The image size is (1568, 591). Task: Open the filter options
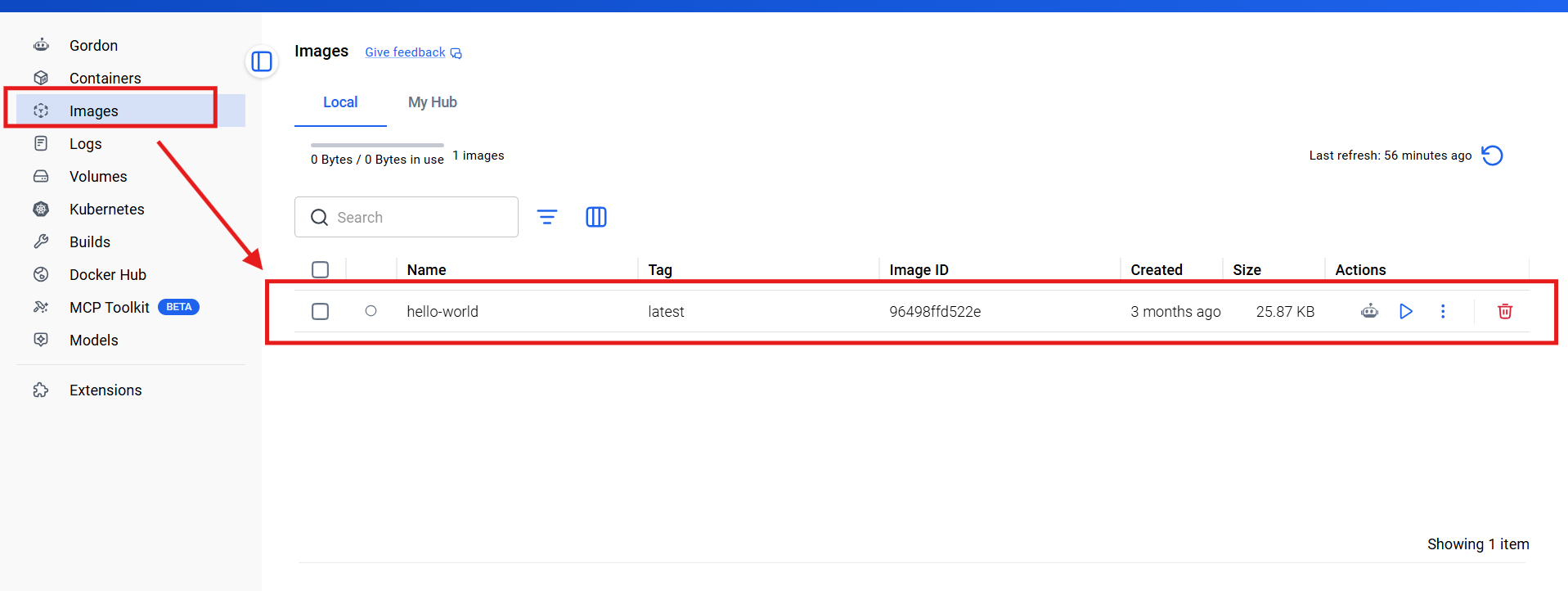coord(547,217)
